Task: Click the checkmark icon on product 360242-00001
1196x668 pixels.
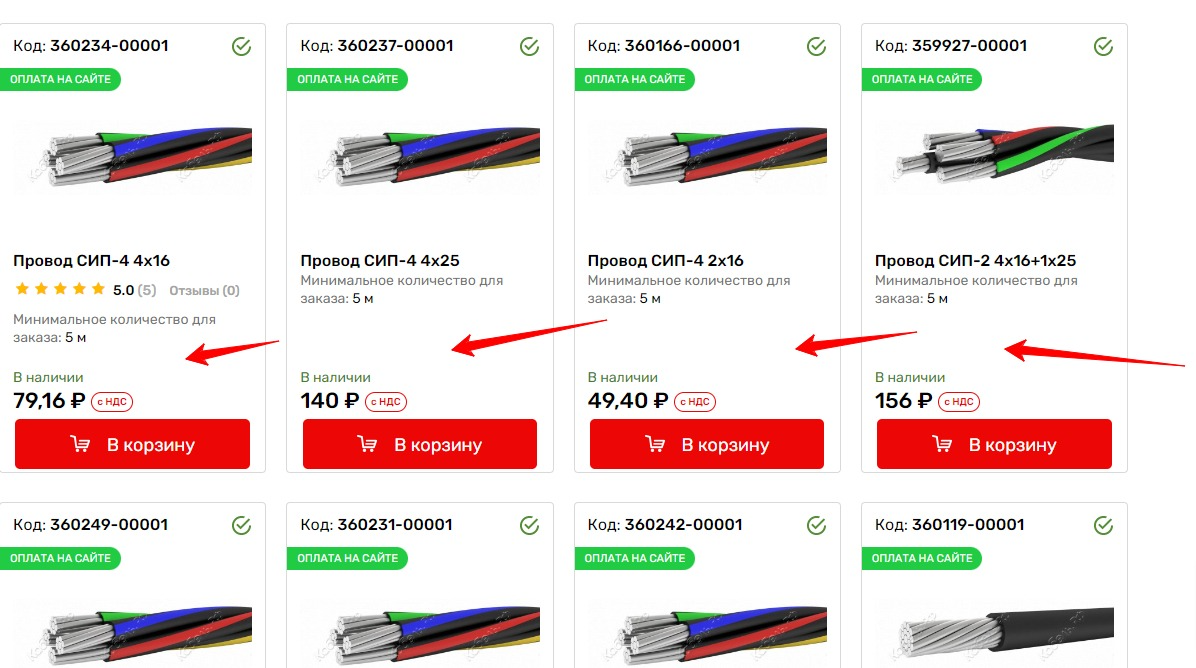Action: point(816,525)
